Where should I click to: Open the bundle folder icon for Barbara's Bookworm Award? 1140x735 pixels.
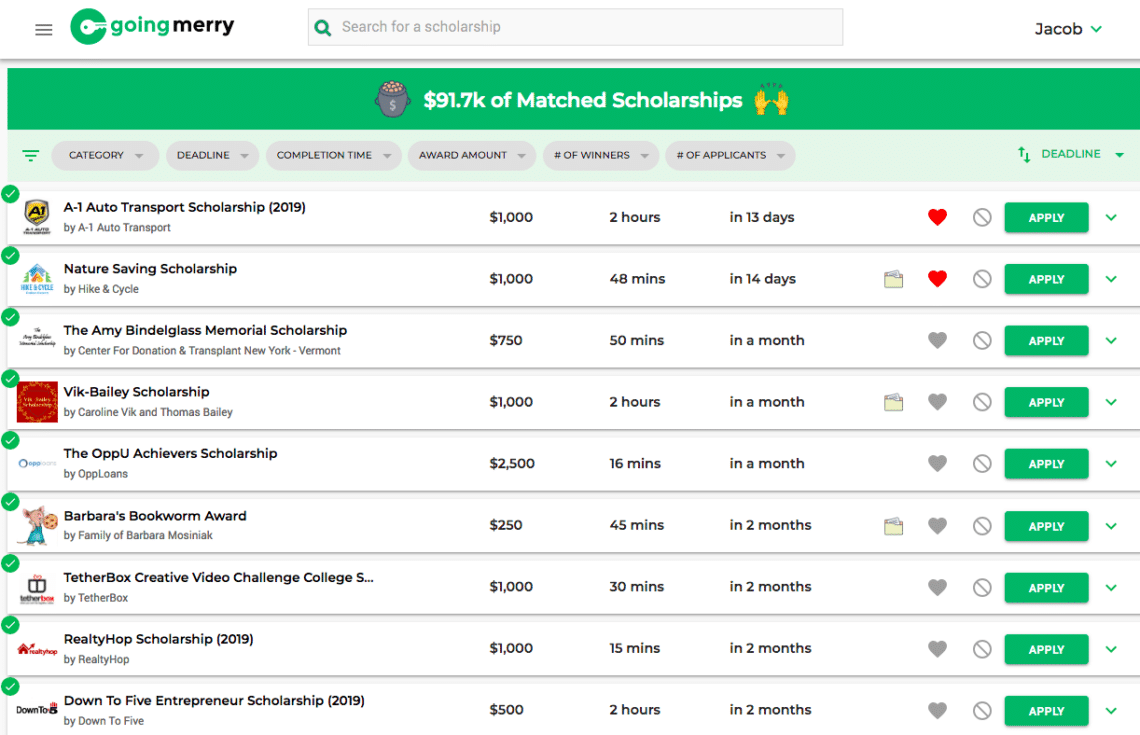click(x=894, y=526)
